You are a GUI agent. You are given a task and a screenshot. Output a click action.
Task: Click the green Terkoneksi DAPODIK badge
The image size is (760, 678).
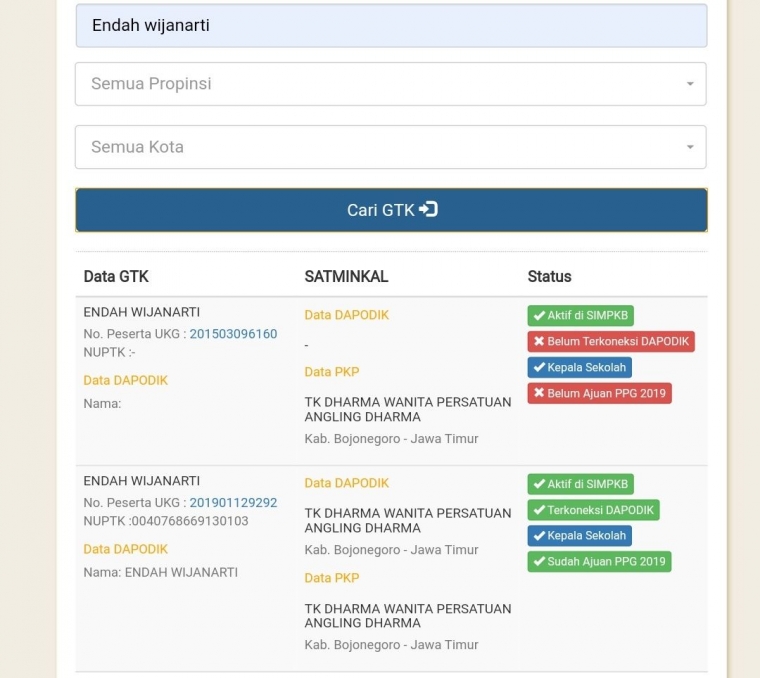coord(593,510)
